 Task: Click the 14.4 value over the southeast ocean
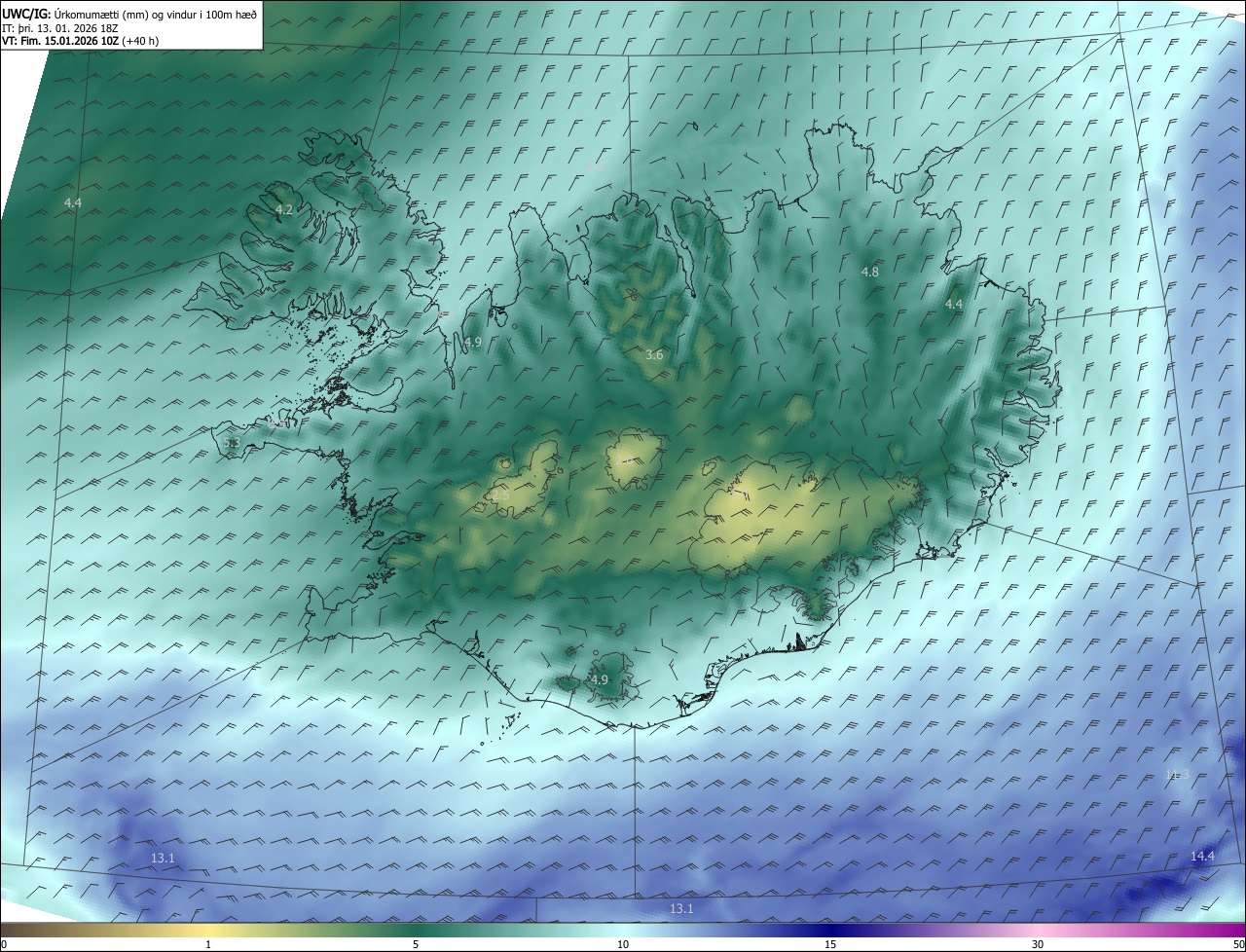coord(1202,856)
